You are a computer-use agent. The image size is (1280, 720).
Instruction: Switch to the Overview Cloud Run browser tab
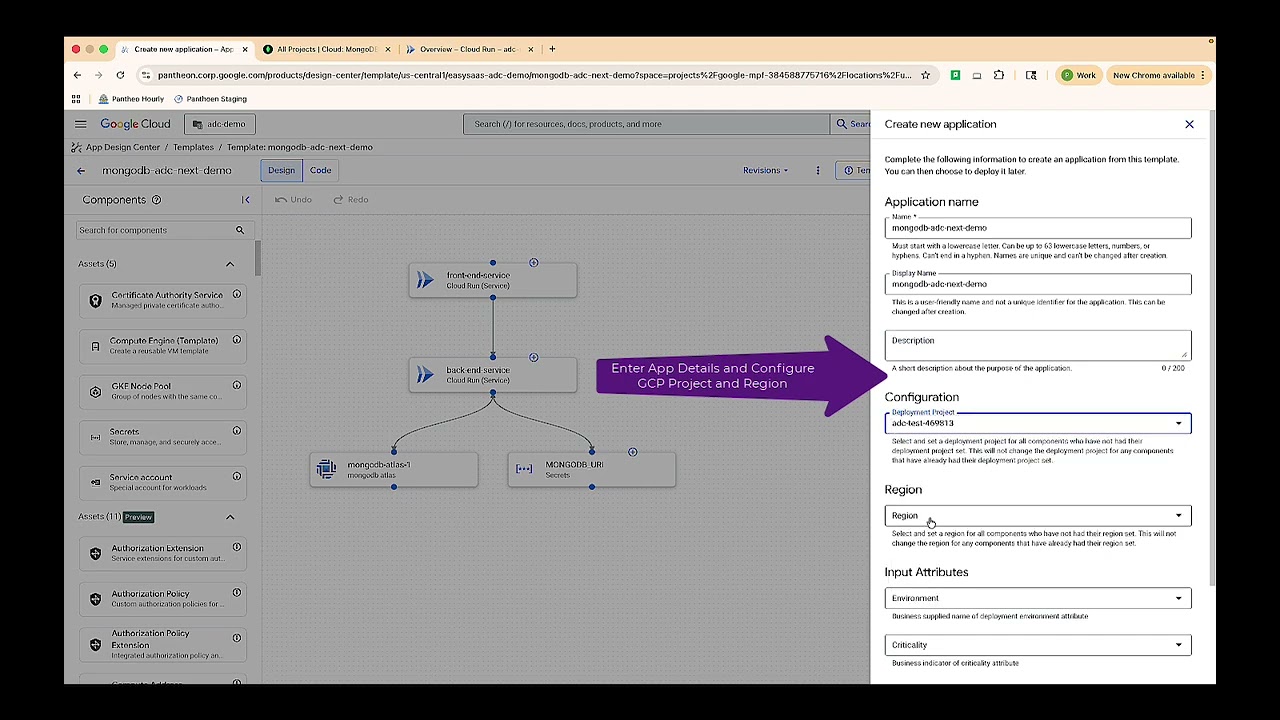click(468, 49)
